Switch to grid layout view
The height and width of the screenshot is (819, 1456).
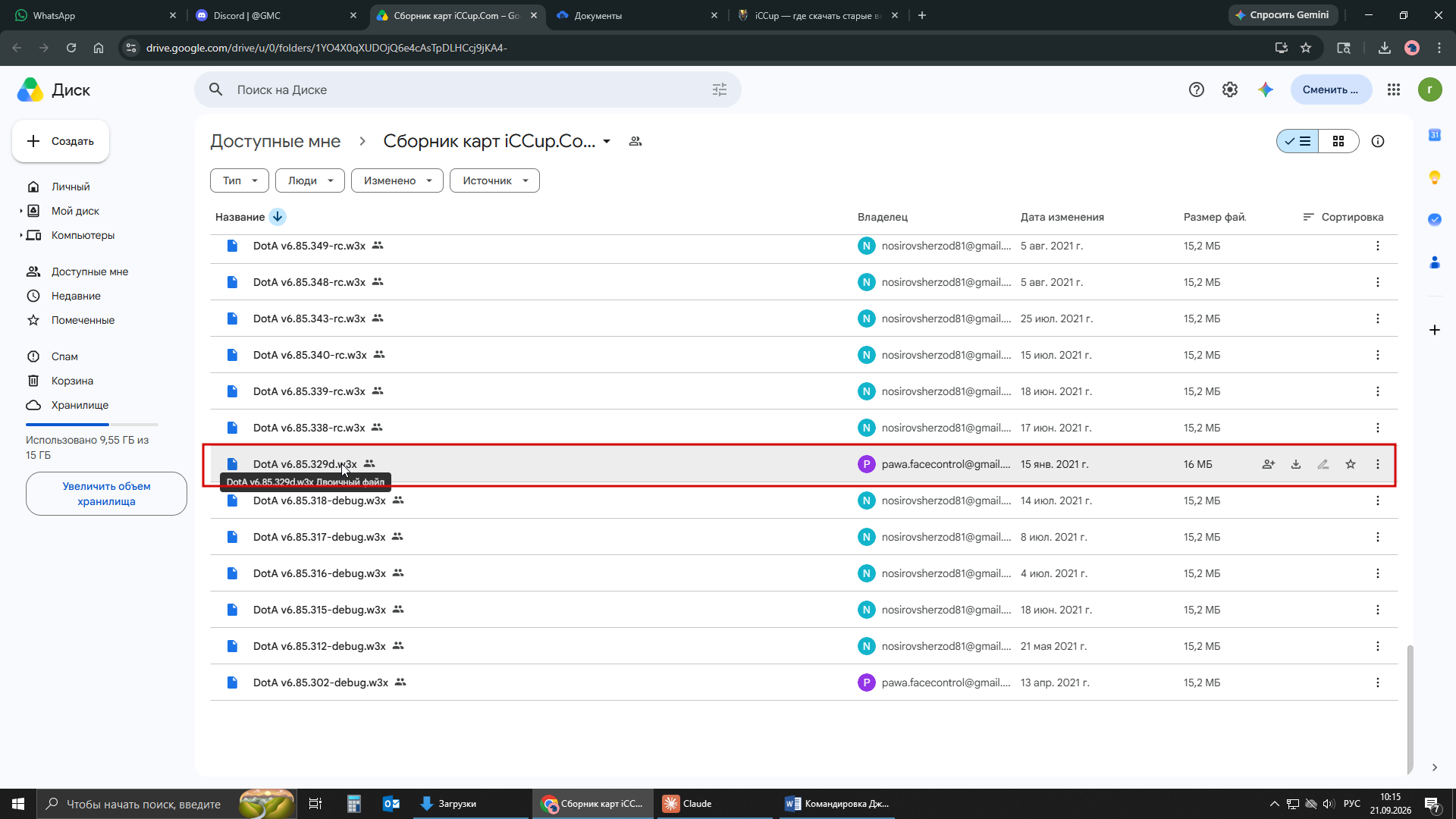1338,141
